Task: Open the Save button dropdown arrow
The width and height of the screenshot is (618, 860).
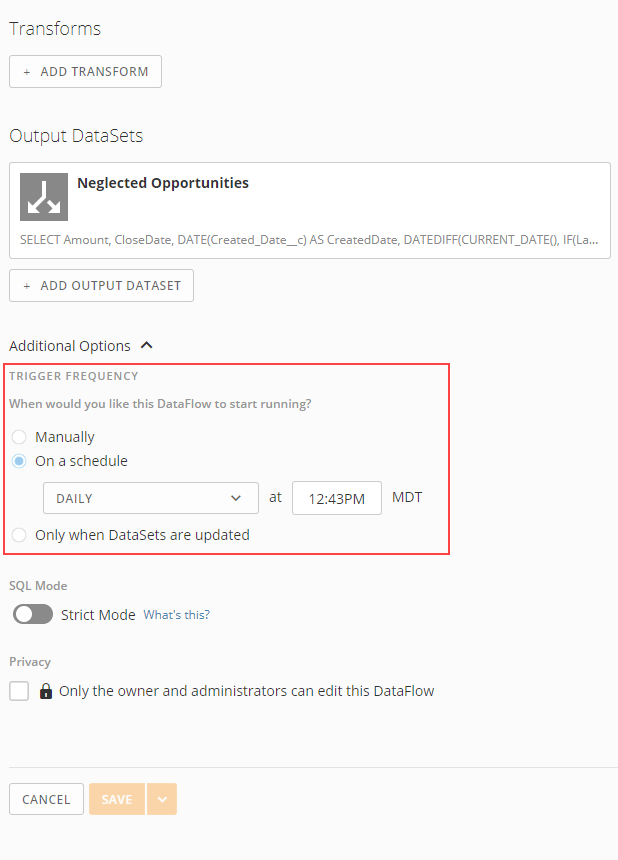Action: (162, 799)
